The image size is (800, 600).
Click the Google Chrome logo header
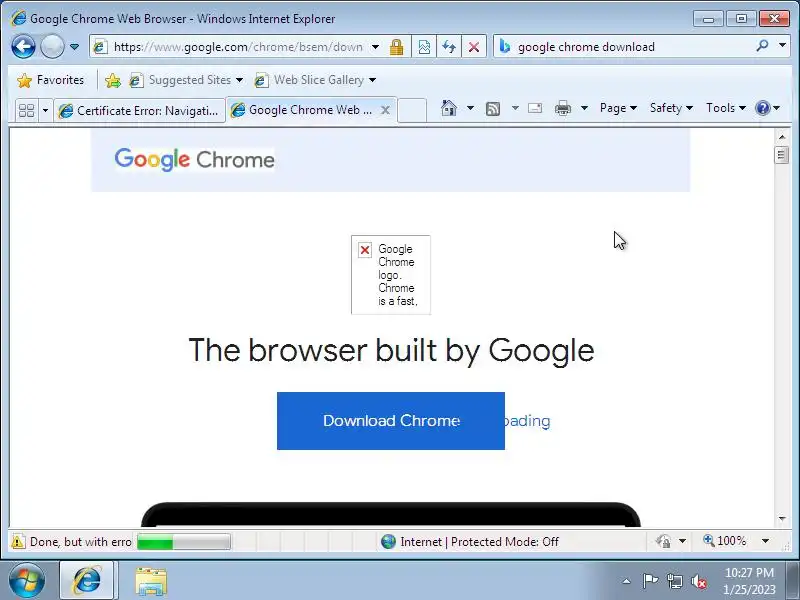[x=194, y=160]
